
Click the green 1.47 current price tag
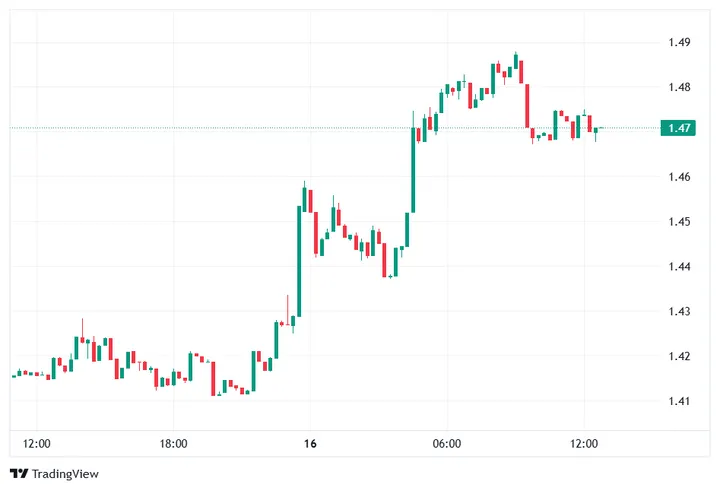click(680, 128)
